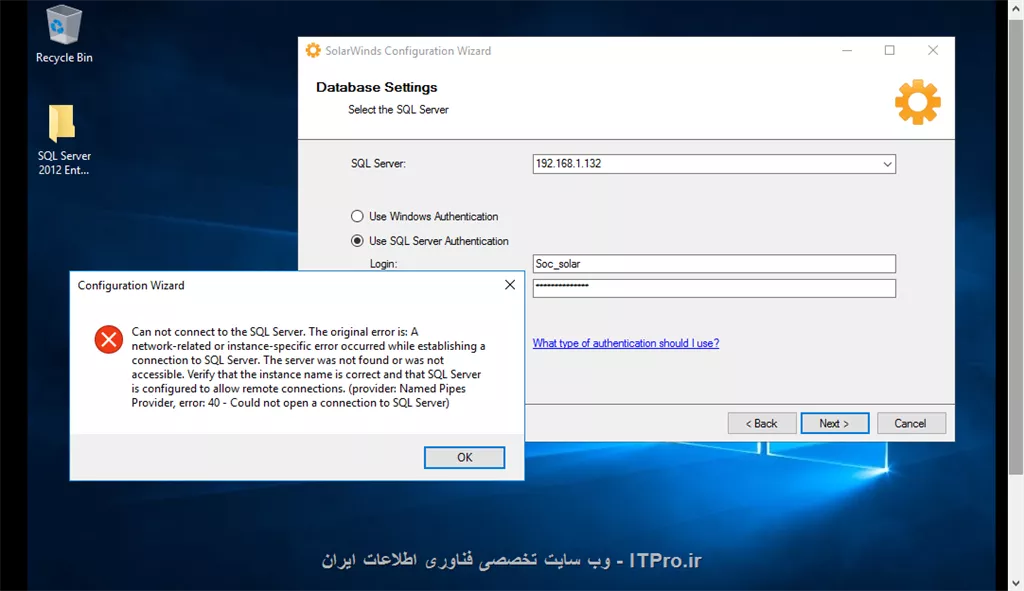Click OK in the error dialog
This screenshot has height=591, width=1024.
[x=464, y=457]
